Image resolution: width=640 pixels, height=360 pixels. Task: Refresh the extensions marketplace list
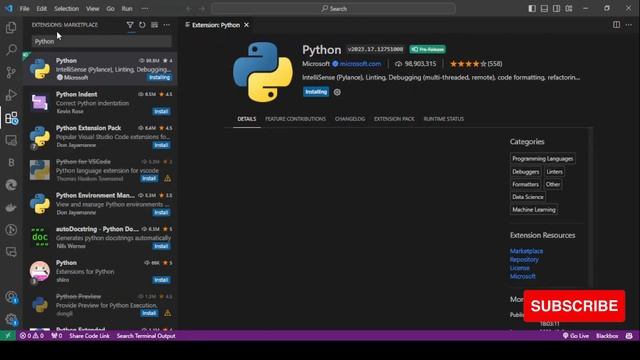(x=142, y=25)
